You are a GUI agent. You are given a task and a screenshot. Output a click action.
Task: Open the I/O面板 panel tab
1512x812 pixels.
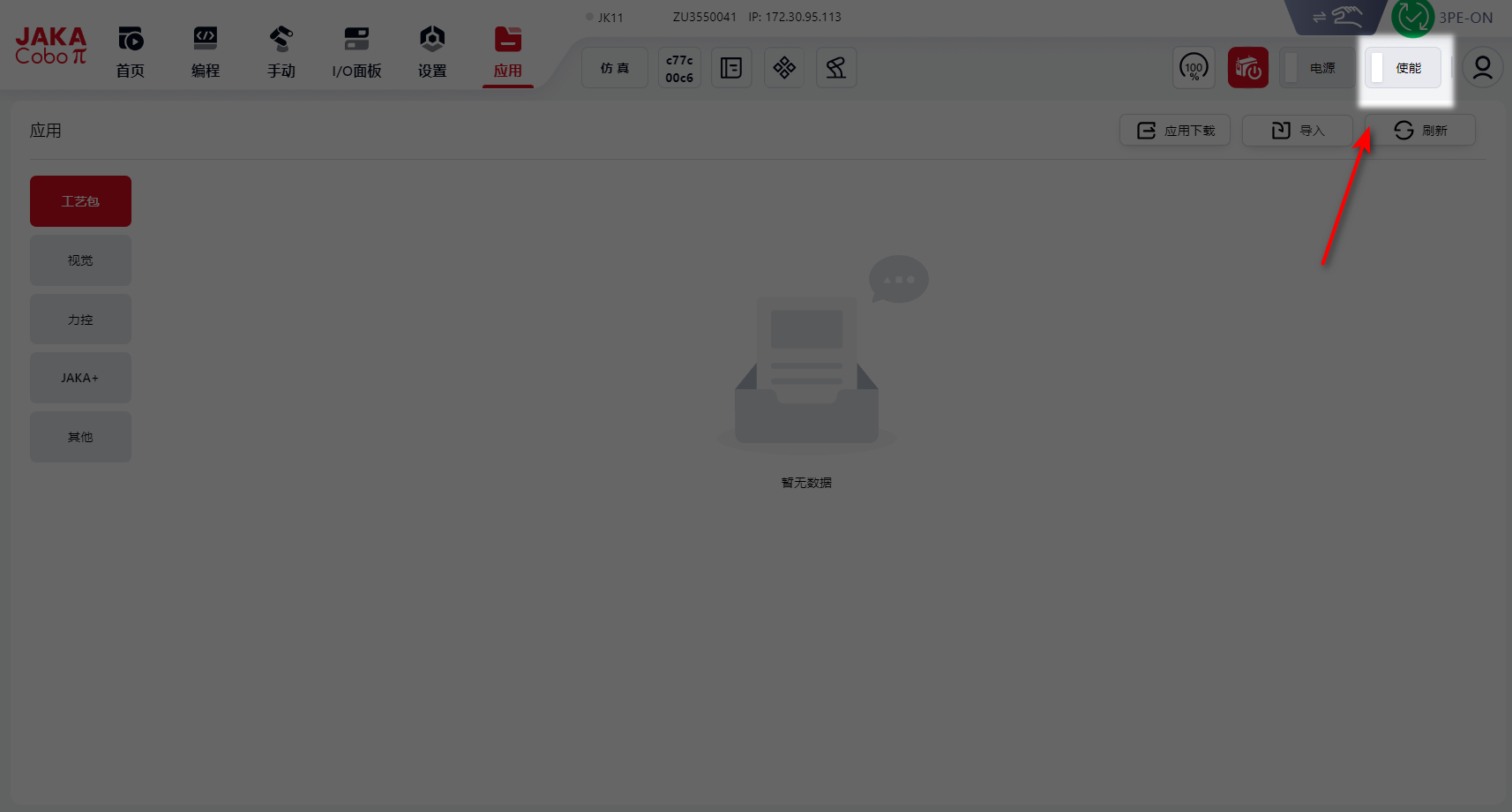[x=356, y=51]
